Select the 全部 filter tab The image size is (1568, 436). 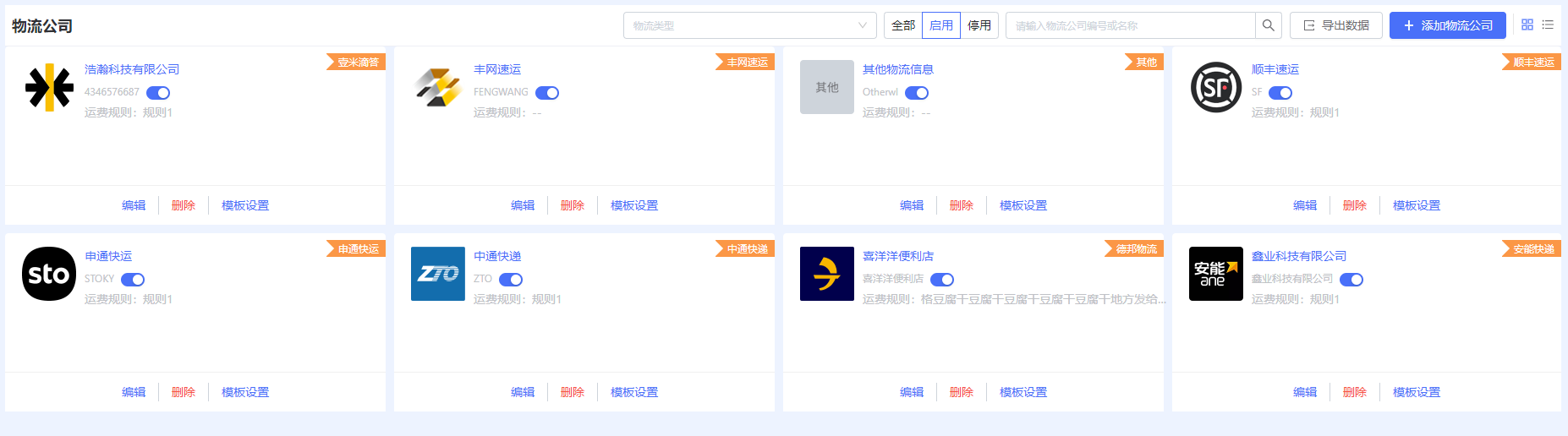[x=903, y=25]
